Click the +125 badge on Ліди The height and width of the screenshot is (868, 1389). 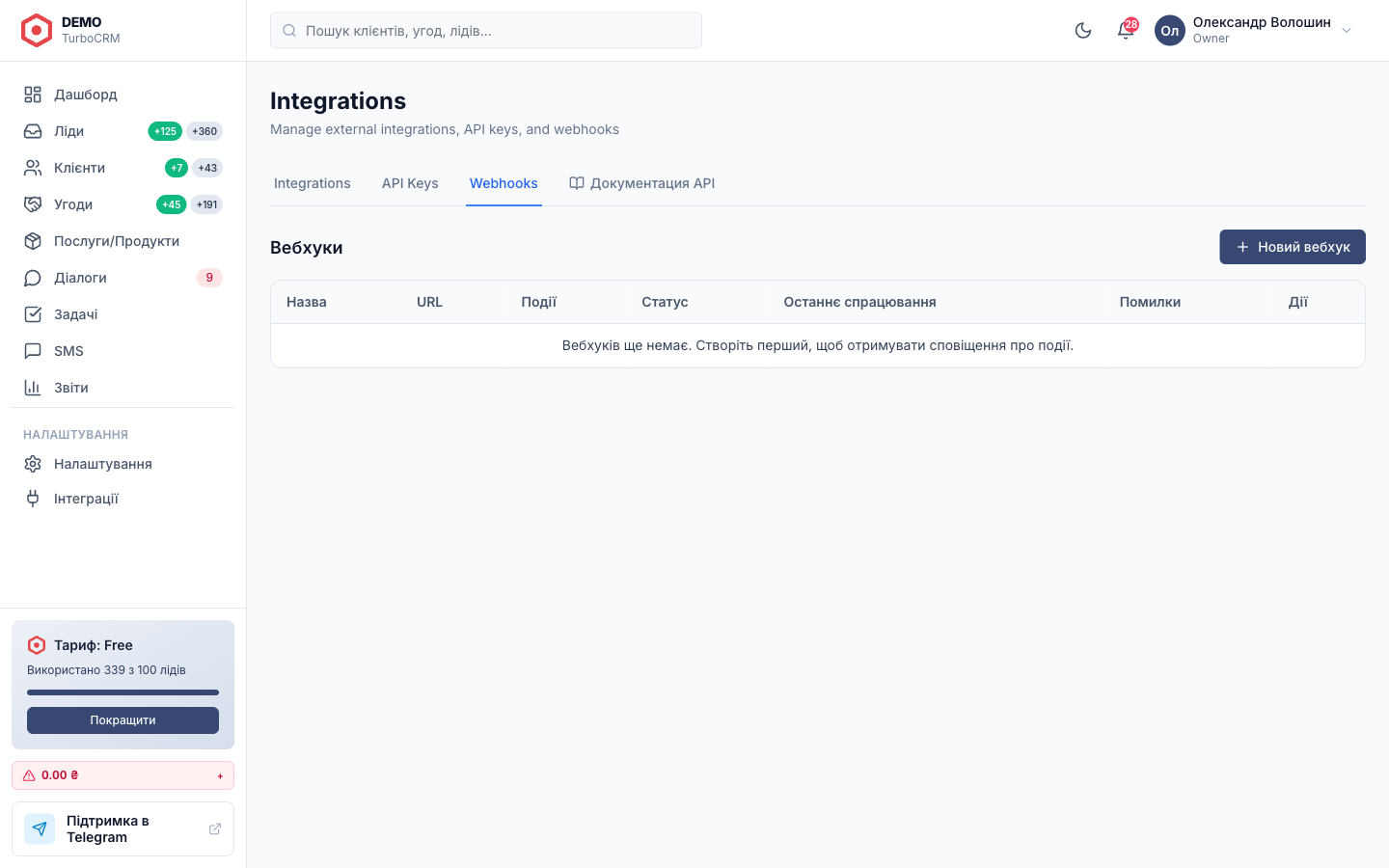click(x=165, y=131)
